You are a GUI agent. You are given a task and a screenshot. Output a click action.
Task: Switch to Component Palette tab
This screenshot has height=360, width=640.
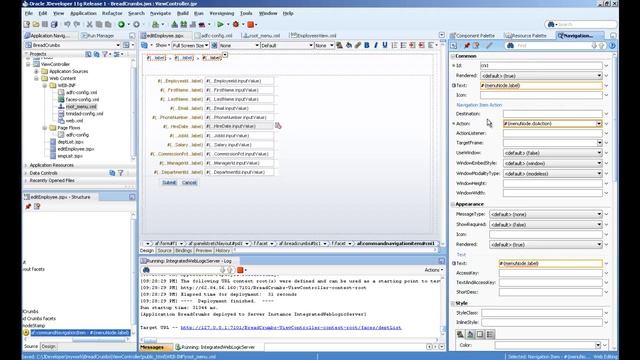click(x=473, y=36)
